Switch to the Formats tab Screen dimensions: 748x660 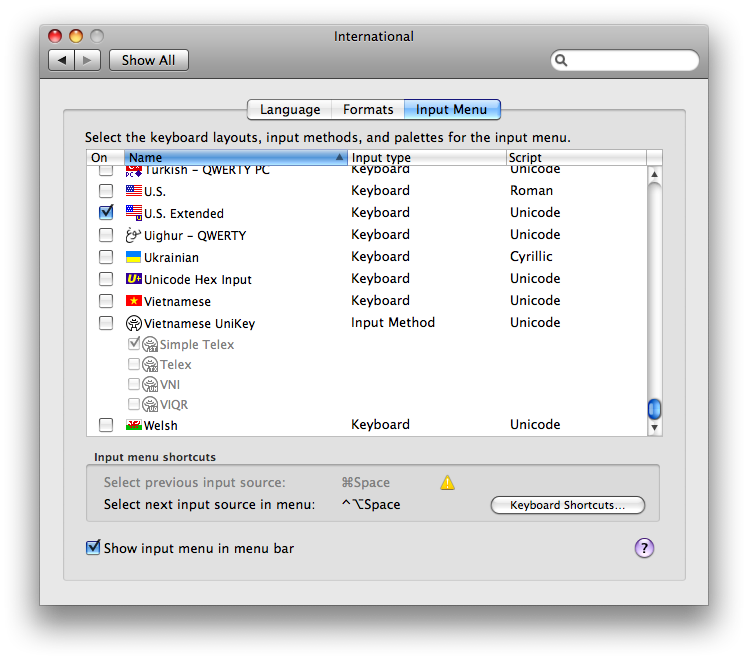click(367, 110)
